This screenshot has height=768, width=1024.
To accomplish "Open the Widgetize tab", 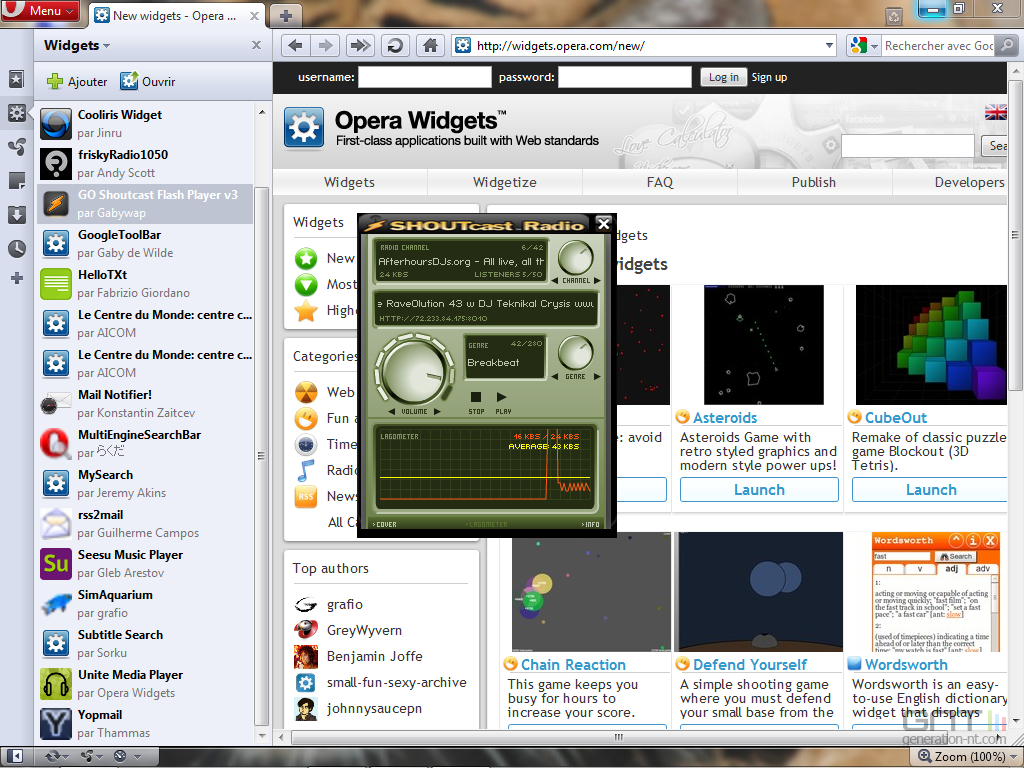I will click(505, 182).
